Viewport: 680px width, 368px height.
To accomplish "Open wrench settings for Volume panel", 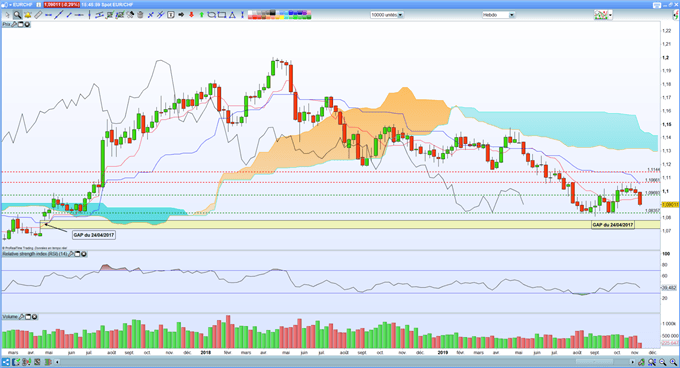I will coord(22,317).
